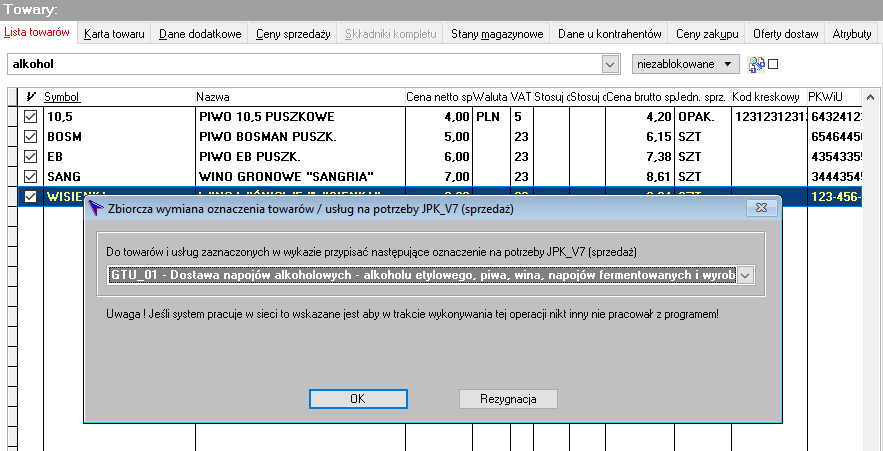Open the Karta towaru tab
The image size is (883, 451).
tap(114, 34)
